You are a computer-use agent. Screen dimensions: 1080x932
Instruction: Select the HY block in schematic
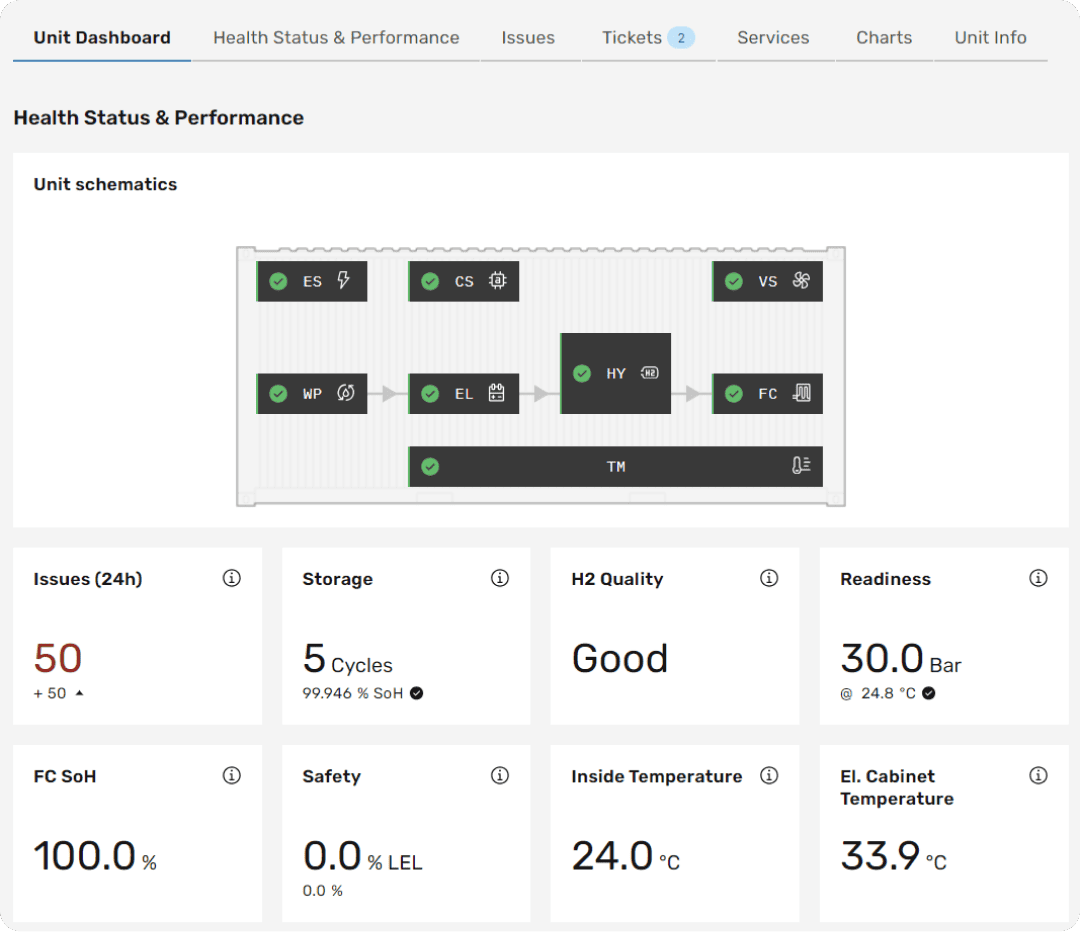(616, 373)
